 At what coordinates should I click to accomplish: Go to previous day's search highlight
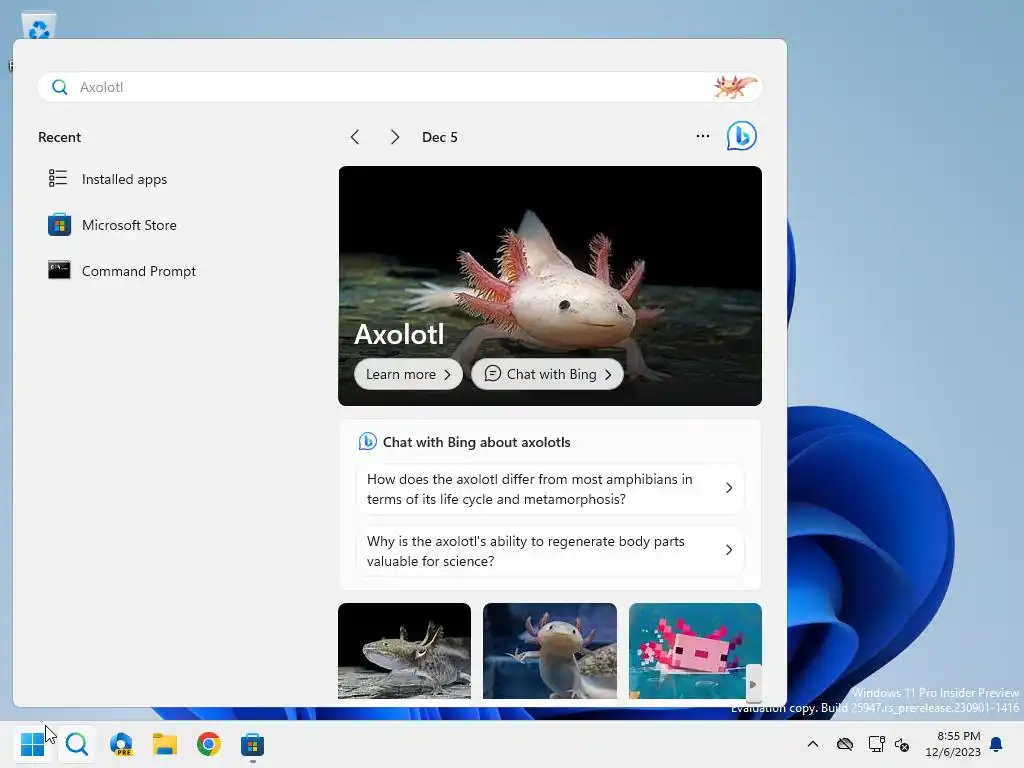[x=355, y=136]
